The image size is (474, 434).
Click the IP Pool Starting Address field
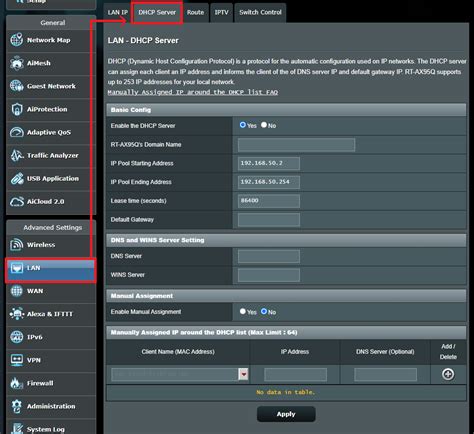269,163
